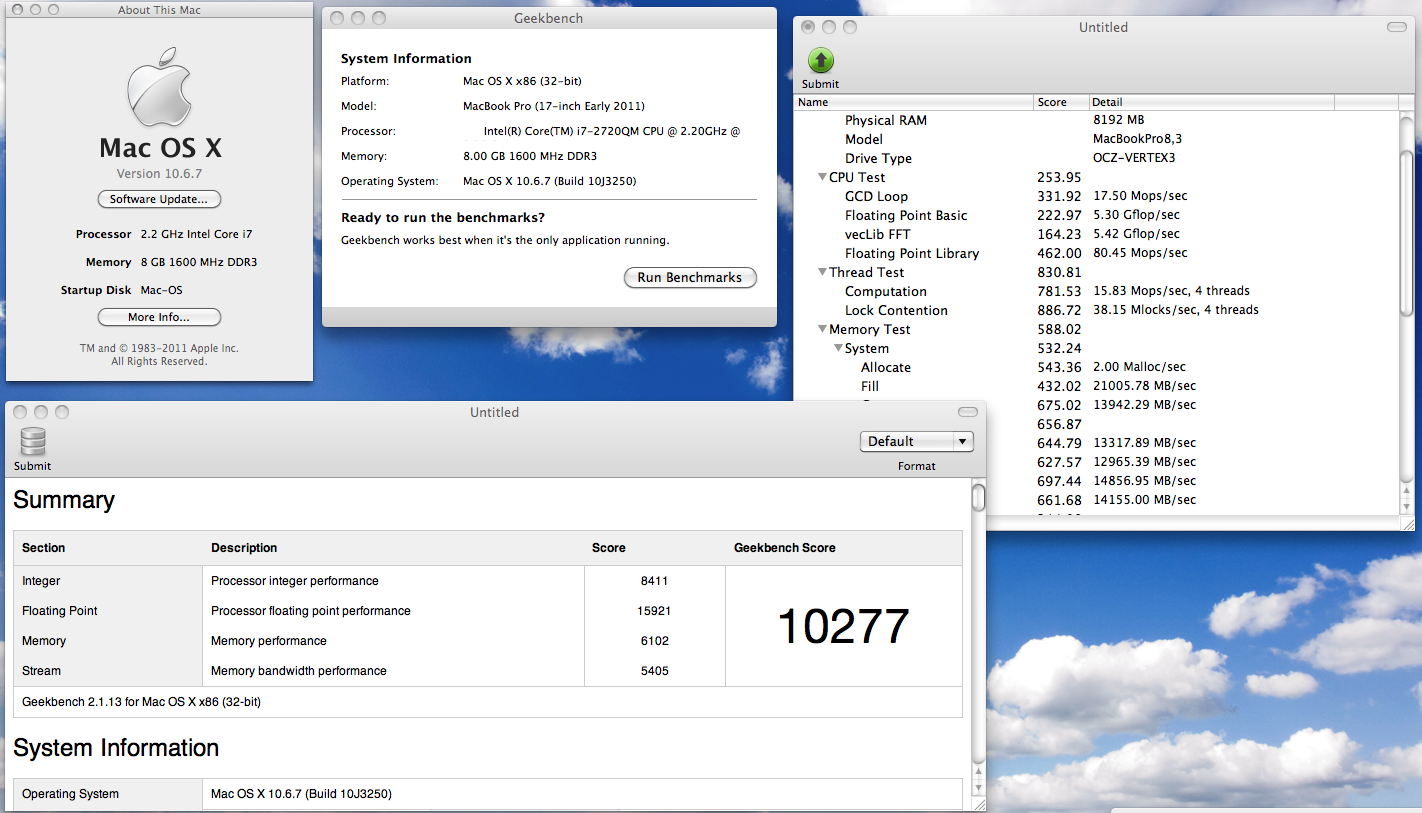Click the Geekbench window zoom button

(x=379, y=18)
